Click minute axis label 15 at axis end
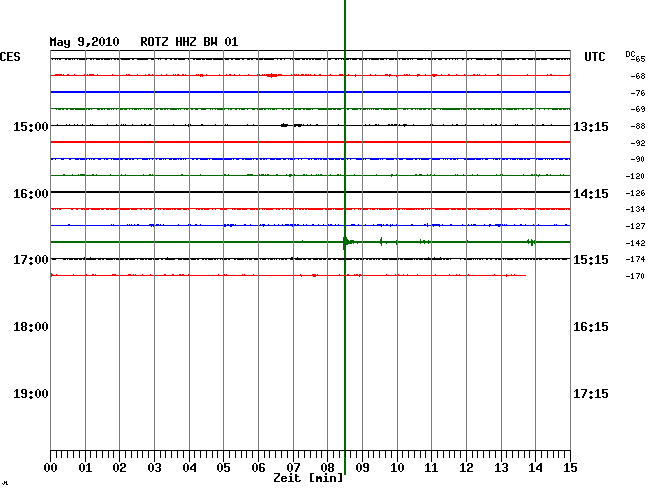Screen dimensions: 650x494 tap(570, 468)
